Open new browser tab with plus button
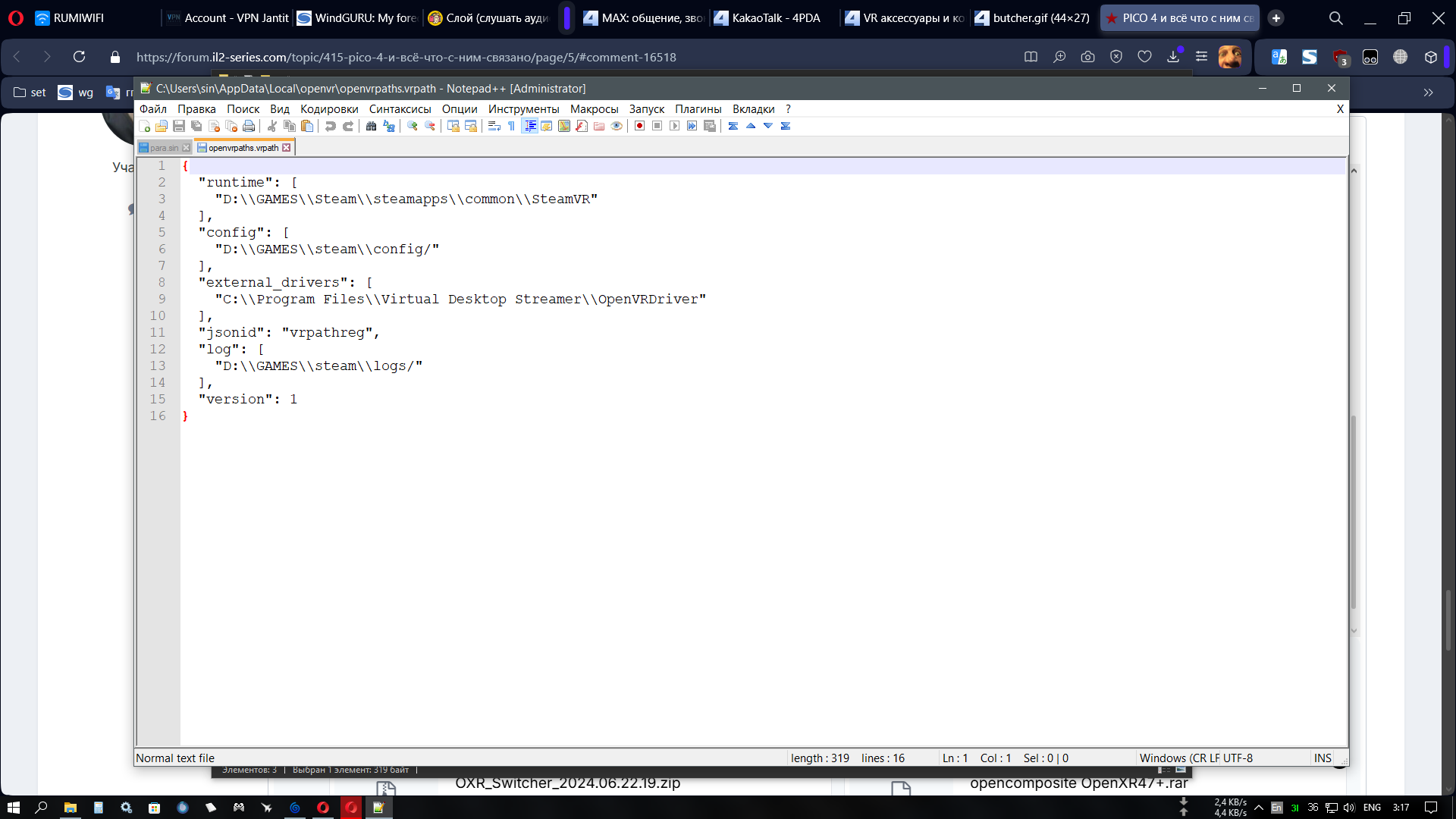Viewport: 1456px width, 819px height. [x=1276, y=18]
